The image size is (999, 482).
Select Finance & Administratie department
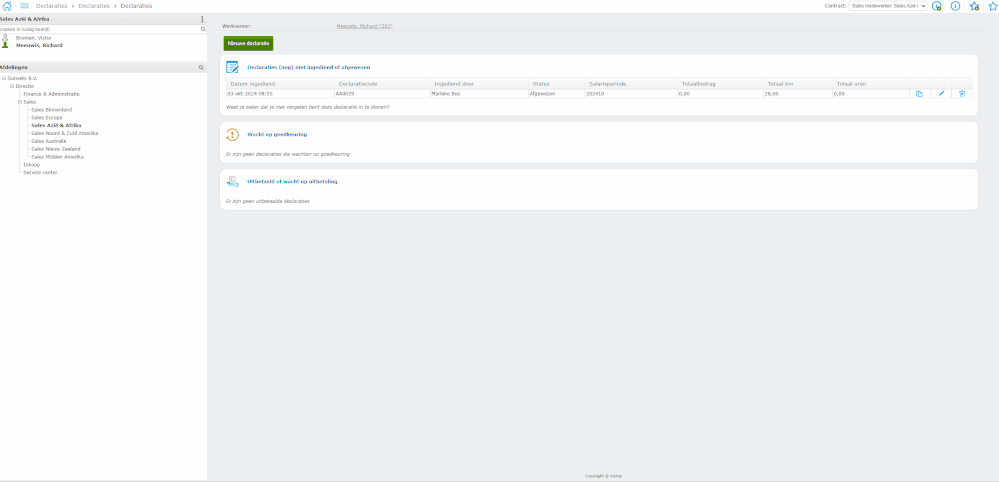(x=52, y=94)
